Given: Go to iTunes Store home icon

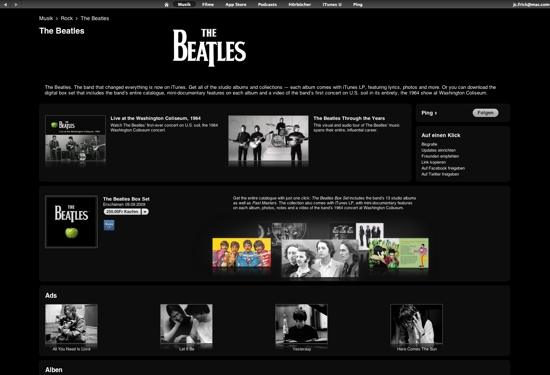Looking at the screenshot, I should [x=167, y=5].
